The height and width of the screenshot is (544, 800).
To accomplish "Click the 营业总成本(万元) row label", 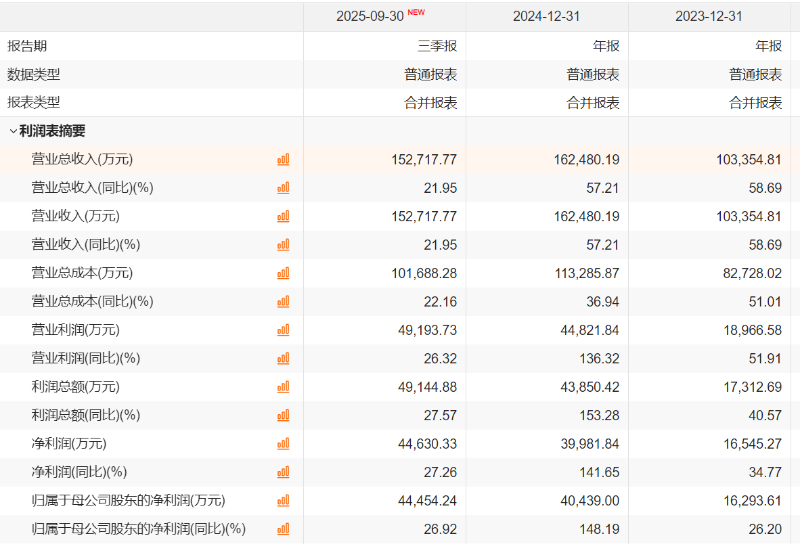I will [82, 273].
